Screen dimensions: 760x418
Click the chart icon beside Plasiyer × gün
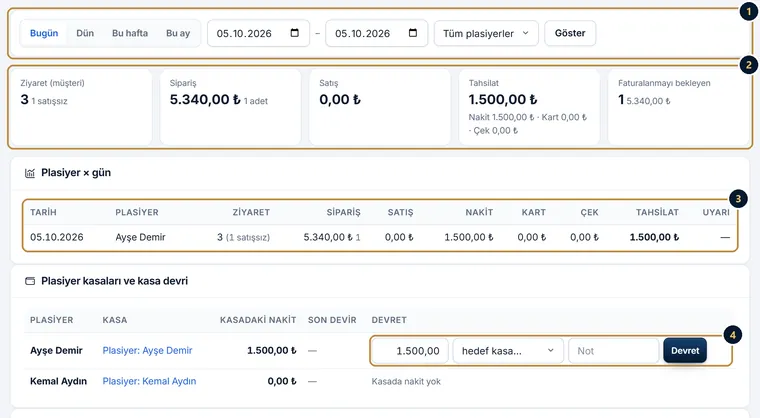click(30, 173)
